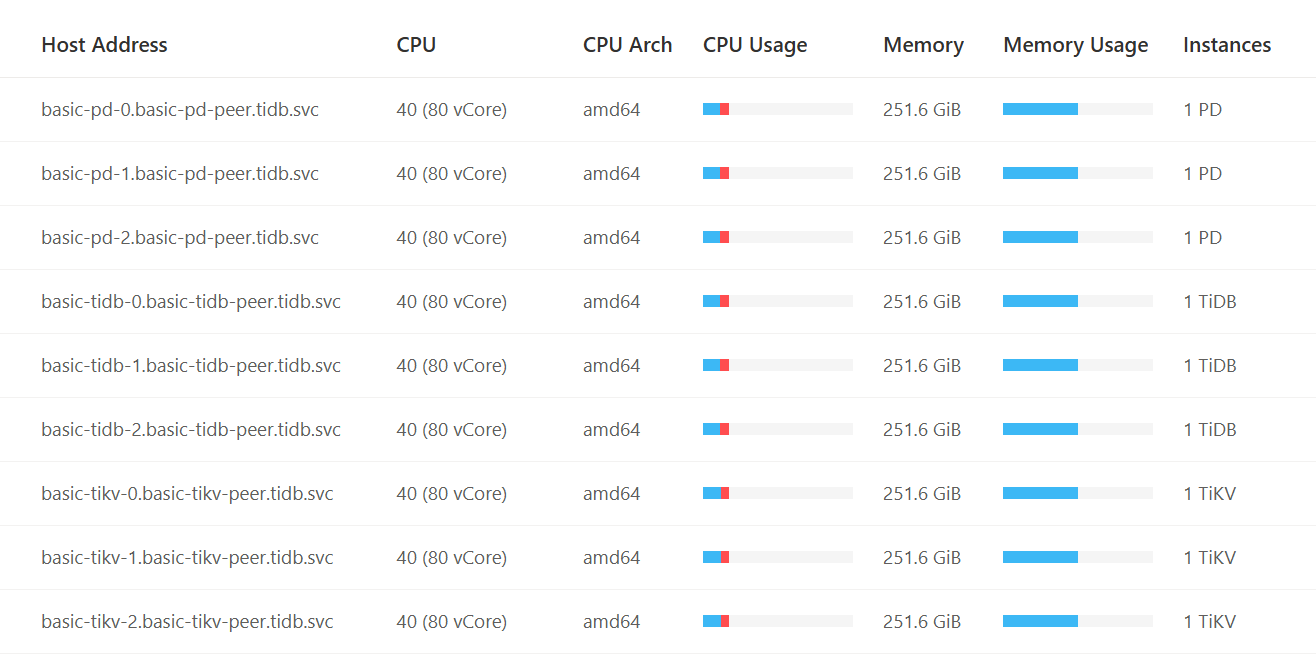The image size is (1316, 657).
Task: Click the 1 TiDB instance of basic-tidb-2
Action: click(1210, 430)
